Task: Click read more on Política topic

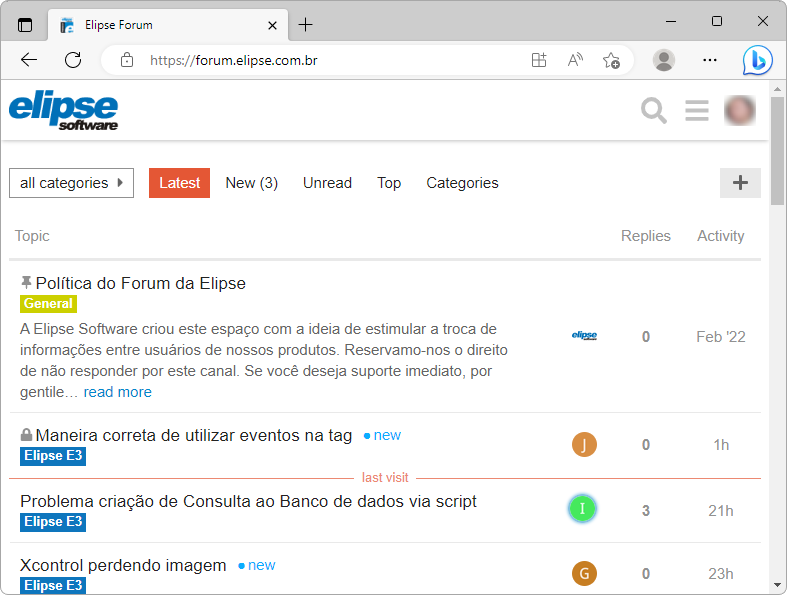Action: click(118, 392)
